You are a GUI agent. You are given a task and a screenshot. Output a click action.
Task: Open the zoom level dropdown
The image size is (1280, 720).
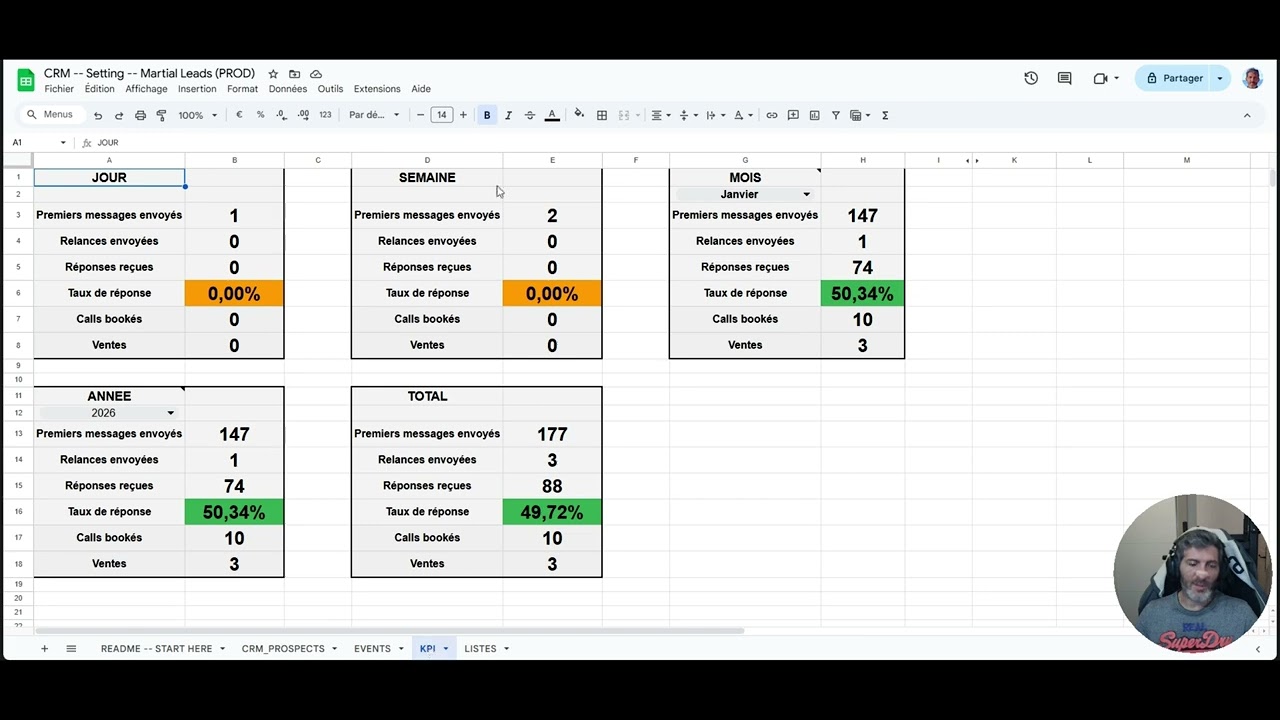[x=197, y=115]
